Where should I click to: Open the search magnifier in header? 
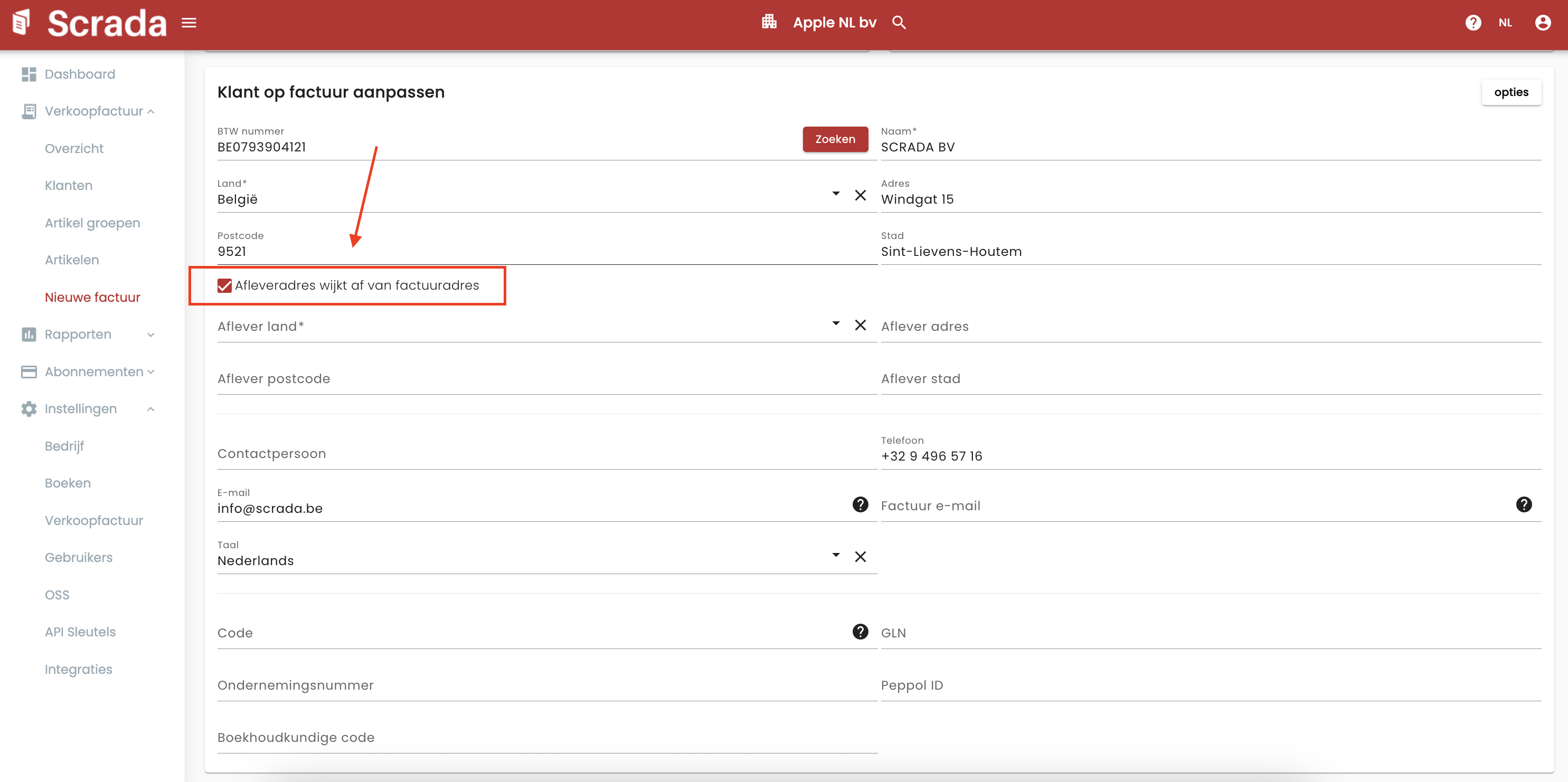click(899, 23)
